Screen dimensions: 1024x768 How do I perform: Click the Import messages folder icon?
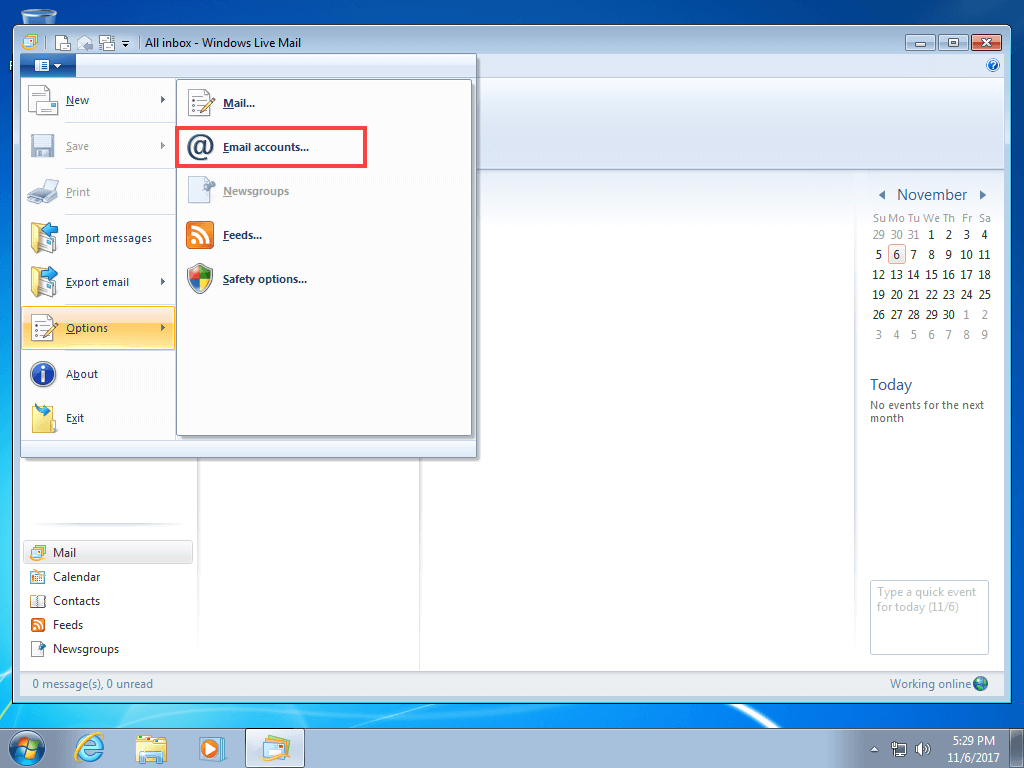(43, 238)
